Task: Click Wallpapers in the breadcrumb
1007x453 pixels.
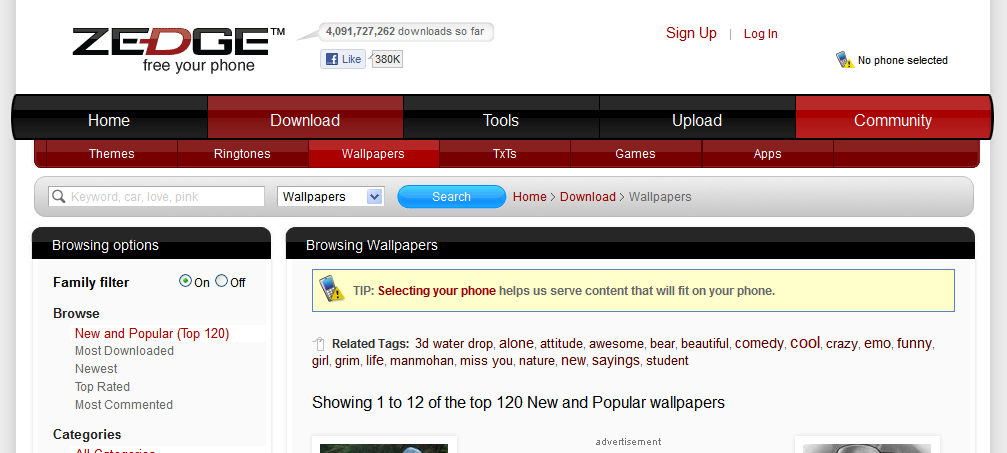Action: pos(660,197)
